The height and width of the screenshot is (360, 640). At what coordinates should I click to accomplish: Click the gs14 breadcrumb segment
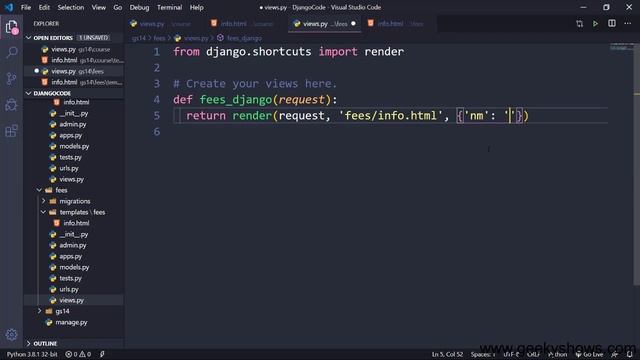tap(139, 38)
